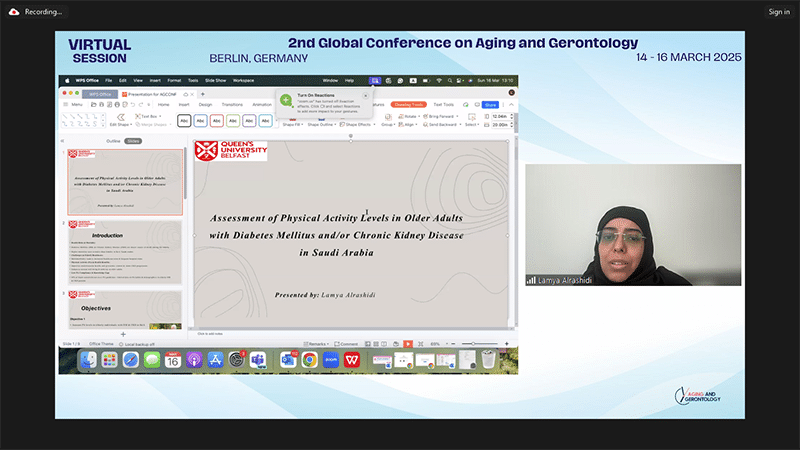This screenshot has width=800, height=450.
Task: Switch slide panel to Outline view
Action: pos(113,141)
